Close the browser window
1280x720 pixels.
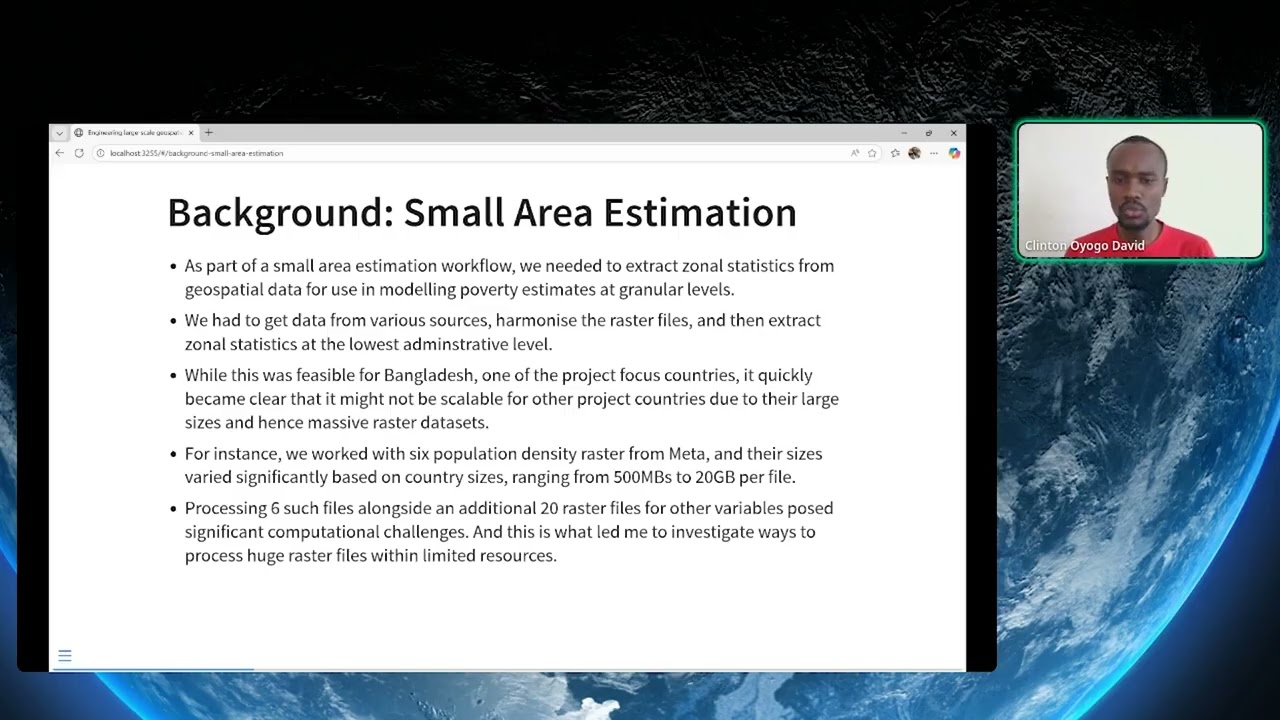[953, 133]
